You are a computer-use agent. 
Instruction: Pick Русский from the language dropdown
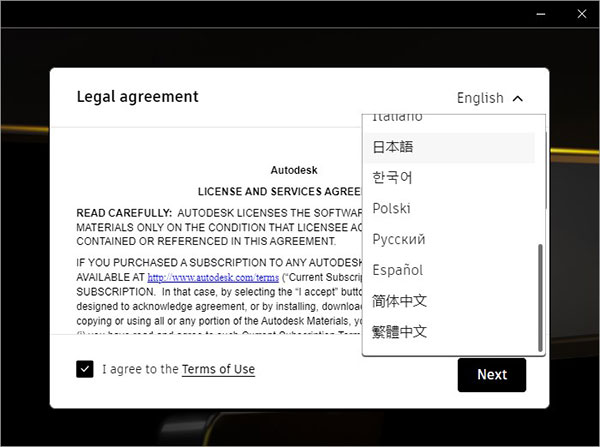(x=449, y=240)
